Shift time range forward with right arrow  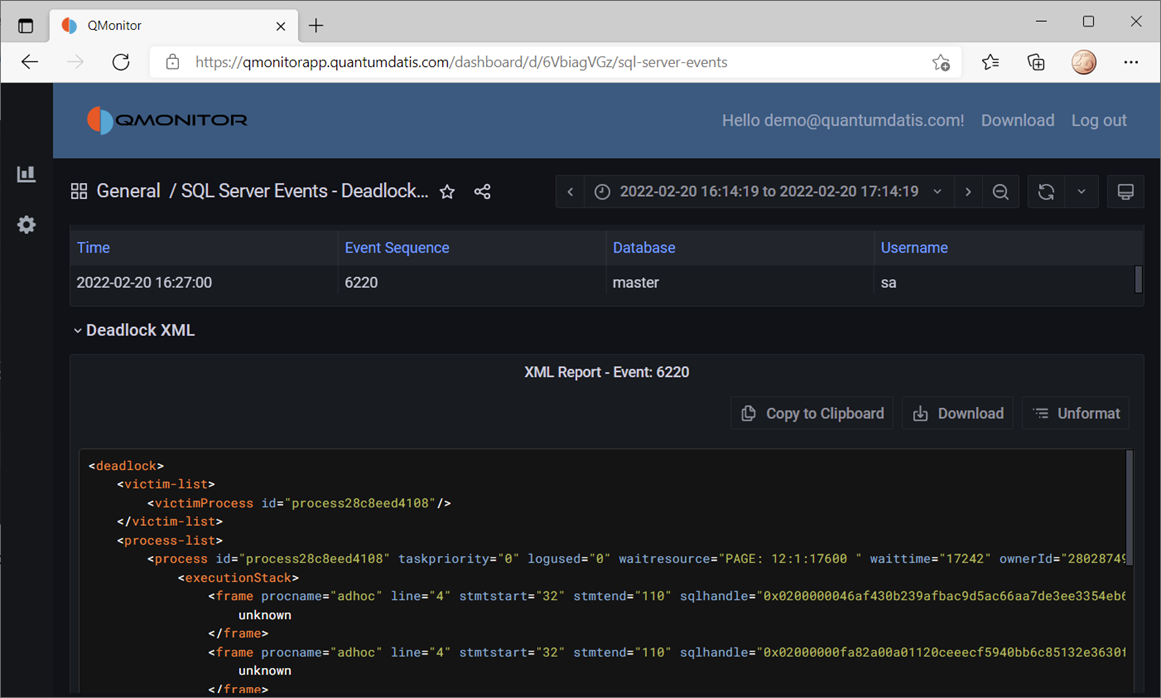point(967,192)
